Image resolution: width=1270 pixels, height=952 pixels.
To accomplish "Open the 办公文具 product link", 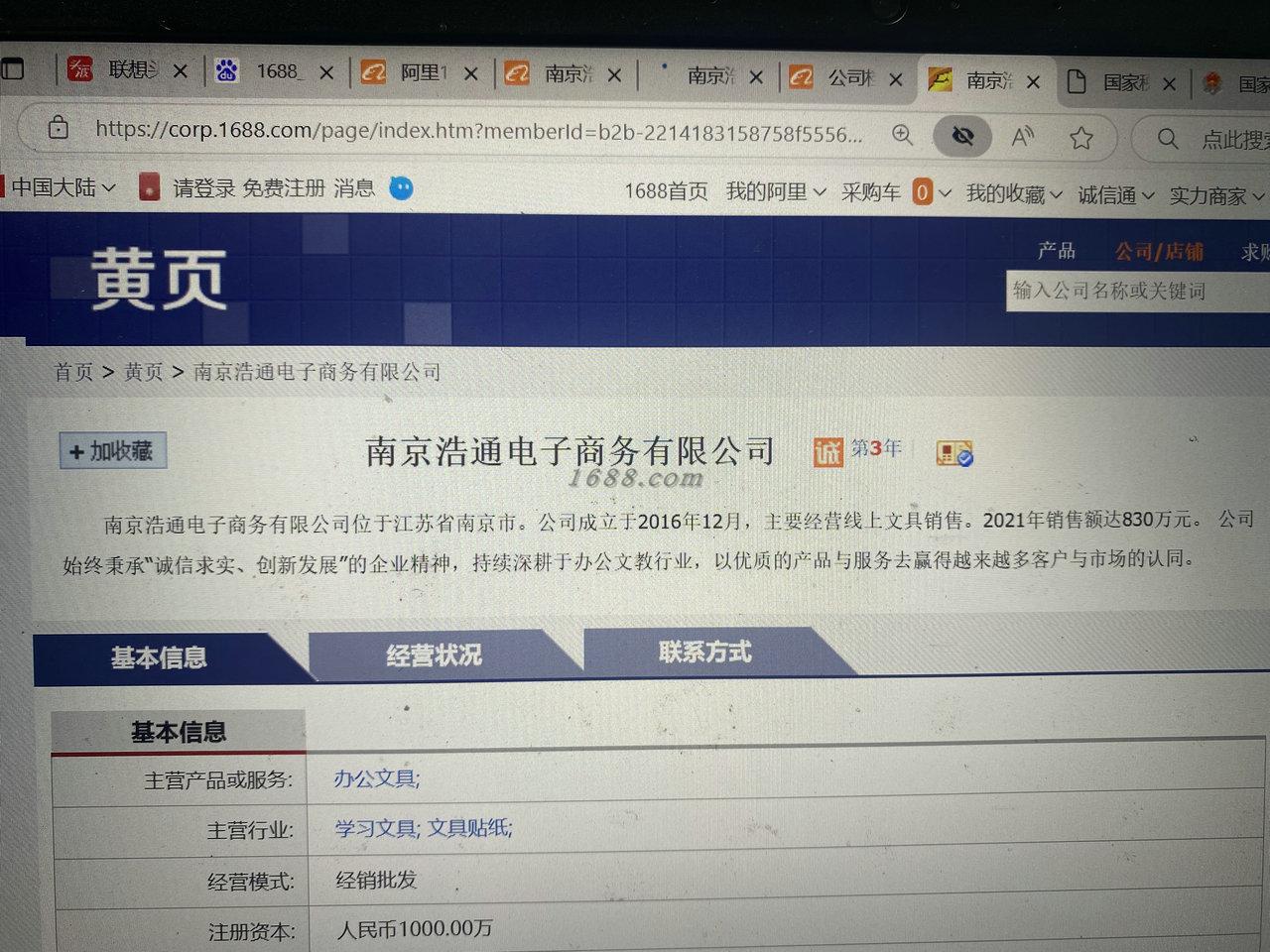I will coord(377,779).
